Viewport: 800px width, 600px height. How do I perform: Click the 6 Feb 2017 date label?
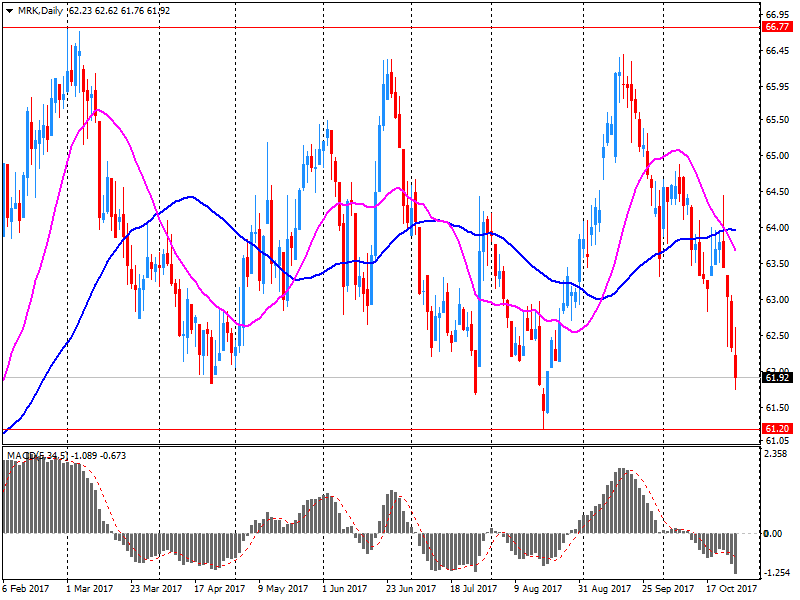tap(26, 589)
